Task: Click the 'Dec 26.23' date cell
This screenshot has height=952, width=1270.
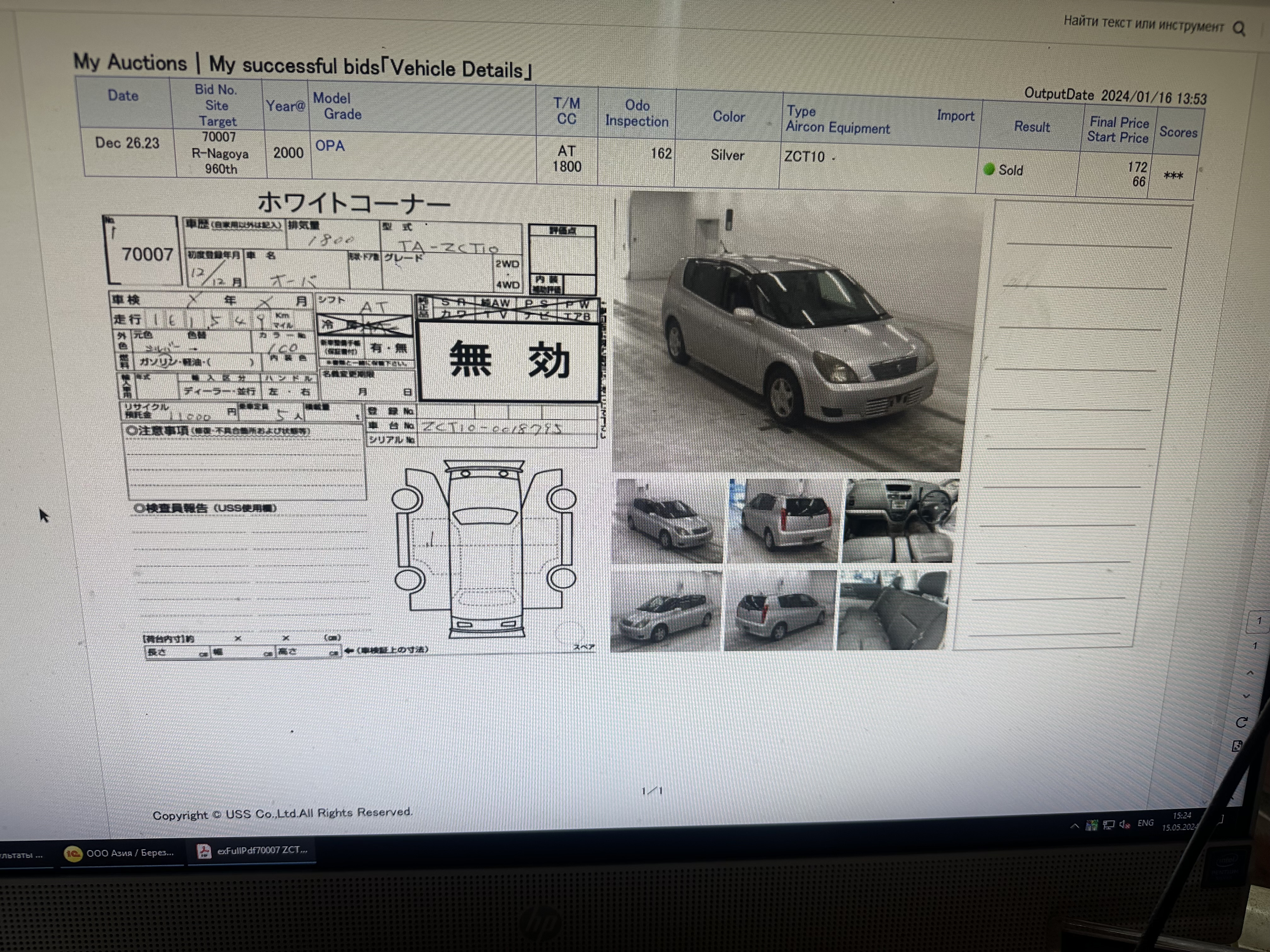Action: [x=127, y=143]
